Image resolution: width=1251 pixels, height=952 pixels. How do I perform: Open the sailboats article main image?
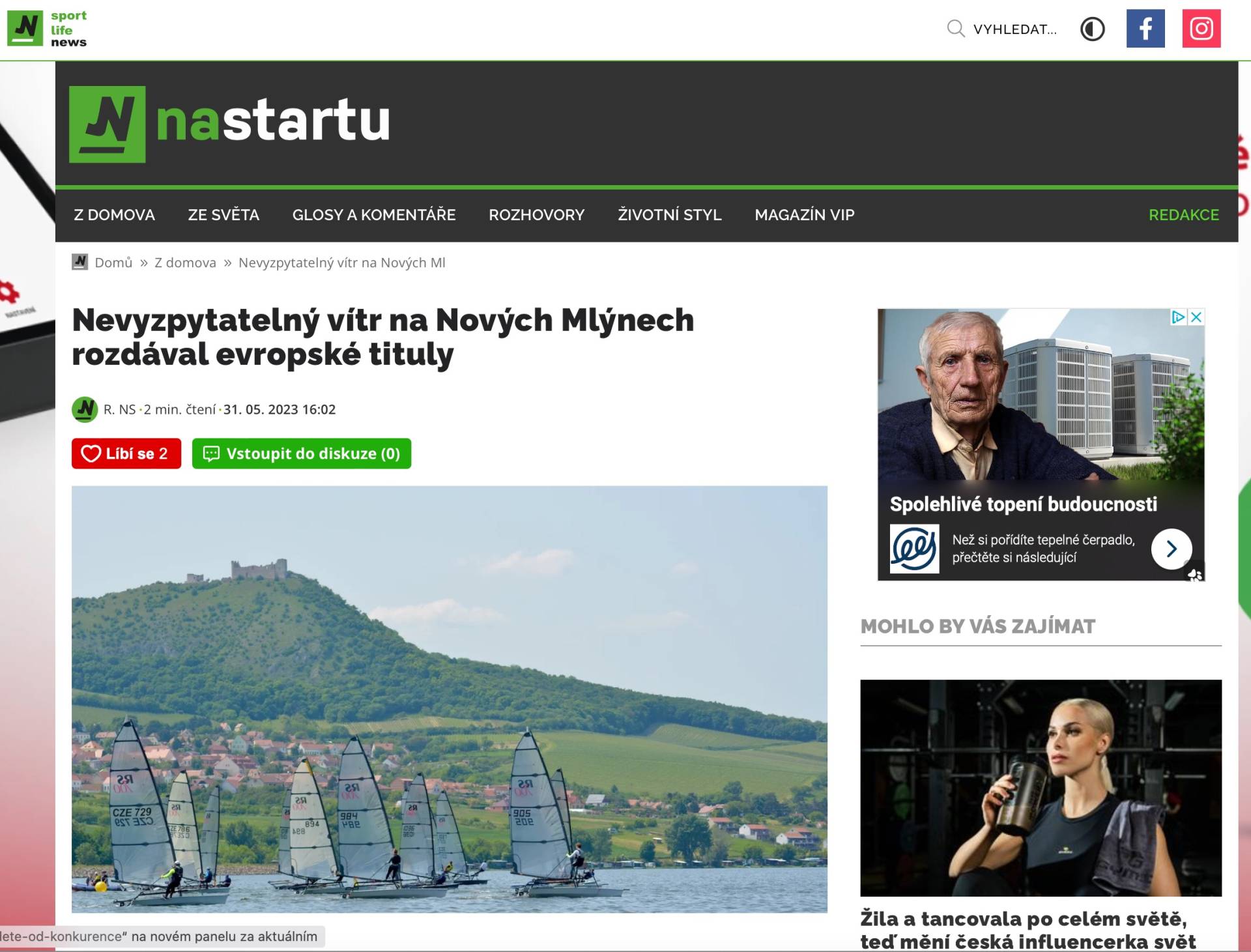(450, 699)
